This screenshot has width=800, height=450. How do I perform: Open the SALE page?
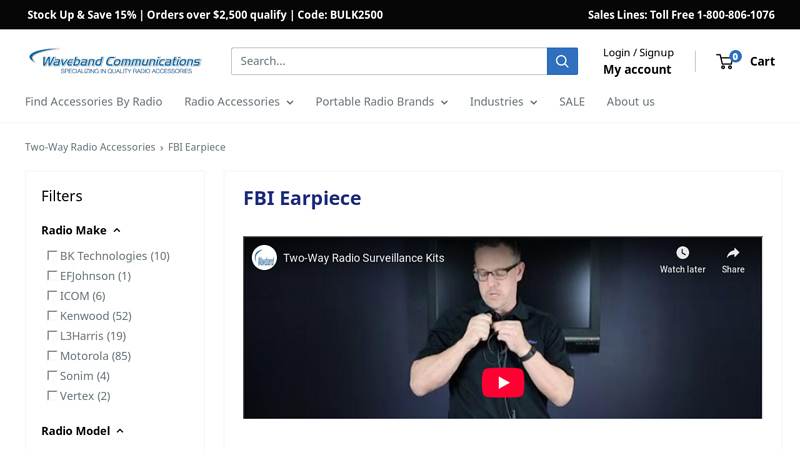[x=571, y=102]
